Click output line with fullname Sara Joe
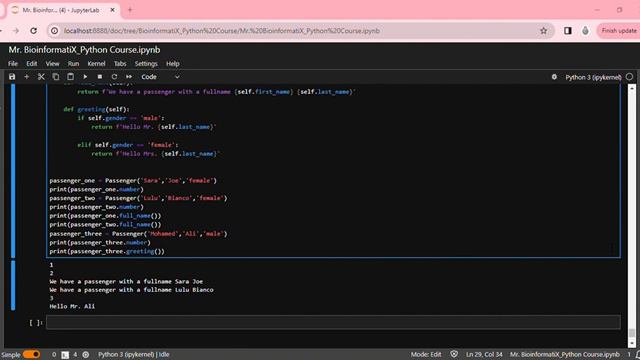The height and width of the screenshot is (360, 640). (x=126, y=281)
